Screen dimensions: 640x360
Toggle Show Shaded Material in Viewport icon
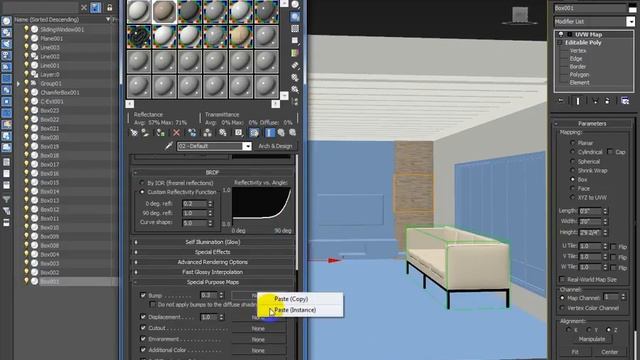tap(254, 133)
